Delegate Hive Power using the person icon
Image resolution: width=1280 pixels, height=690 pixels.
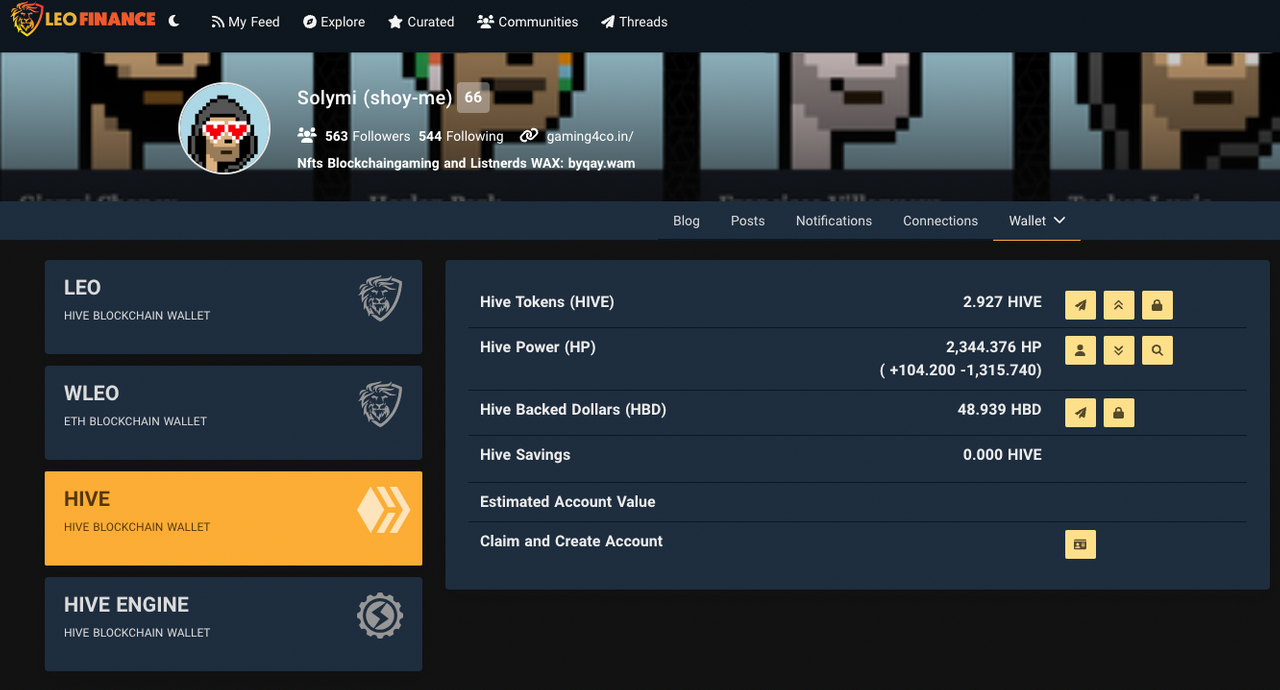[1080, 350]
